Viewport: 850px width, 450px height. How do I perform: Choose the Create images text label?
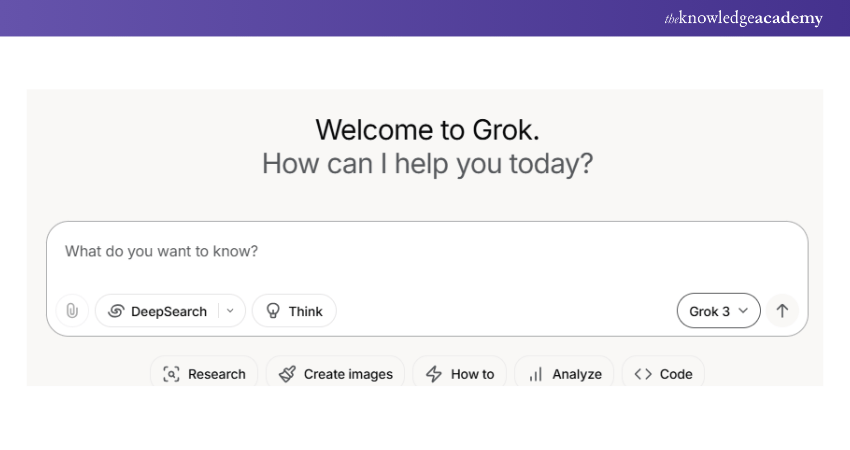[348, 374]
